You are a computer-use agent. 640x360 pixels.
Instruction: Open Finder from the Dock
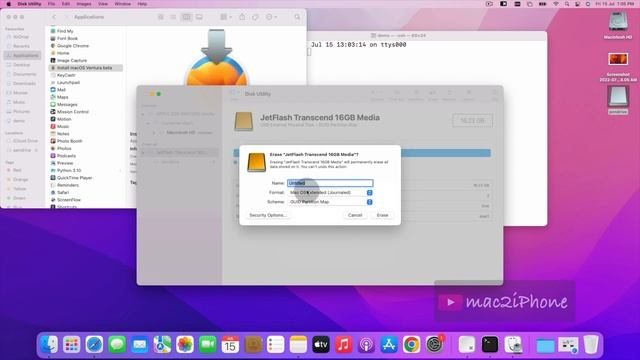(49, 344)
